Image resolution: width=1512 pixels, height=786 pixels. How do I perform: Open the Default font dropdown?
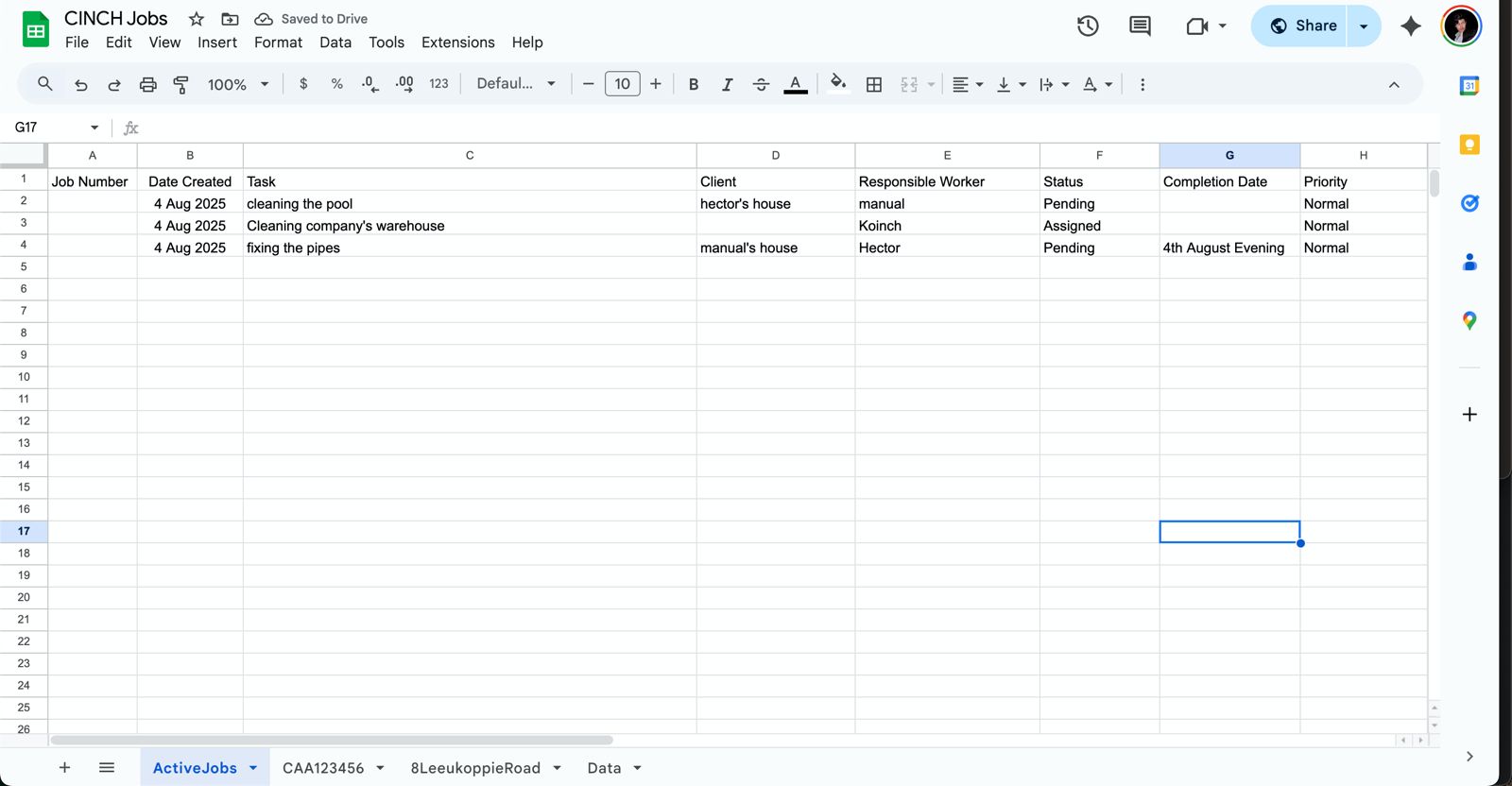pyautogui.click(x=516, y=84)
